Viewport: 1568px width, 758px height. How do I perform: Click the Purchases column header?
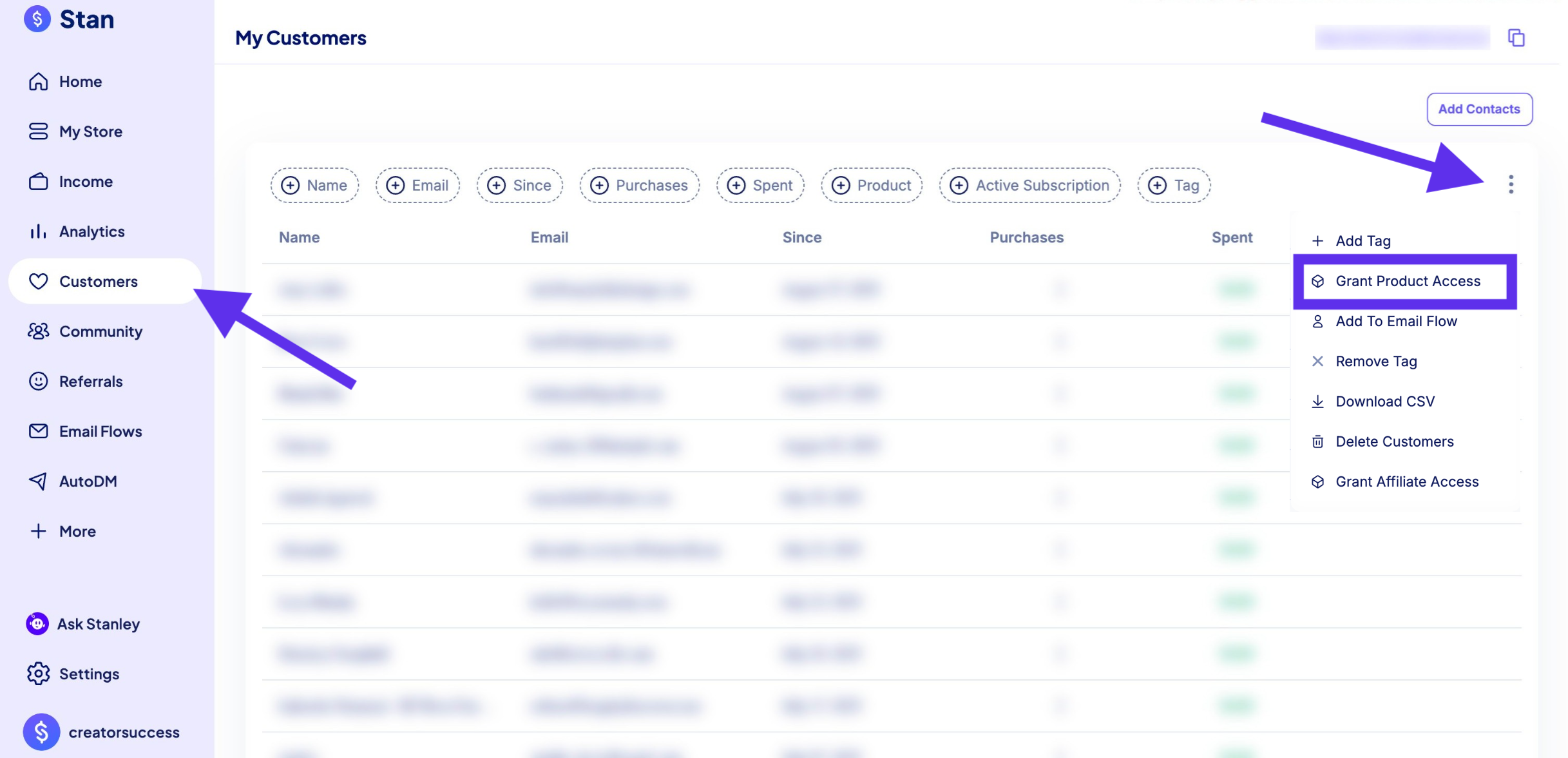[1027, 237]
